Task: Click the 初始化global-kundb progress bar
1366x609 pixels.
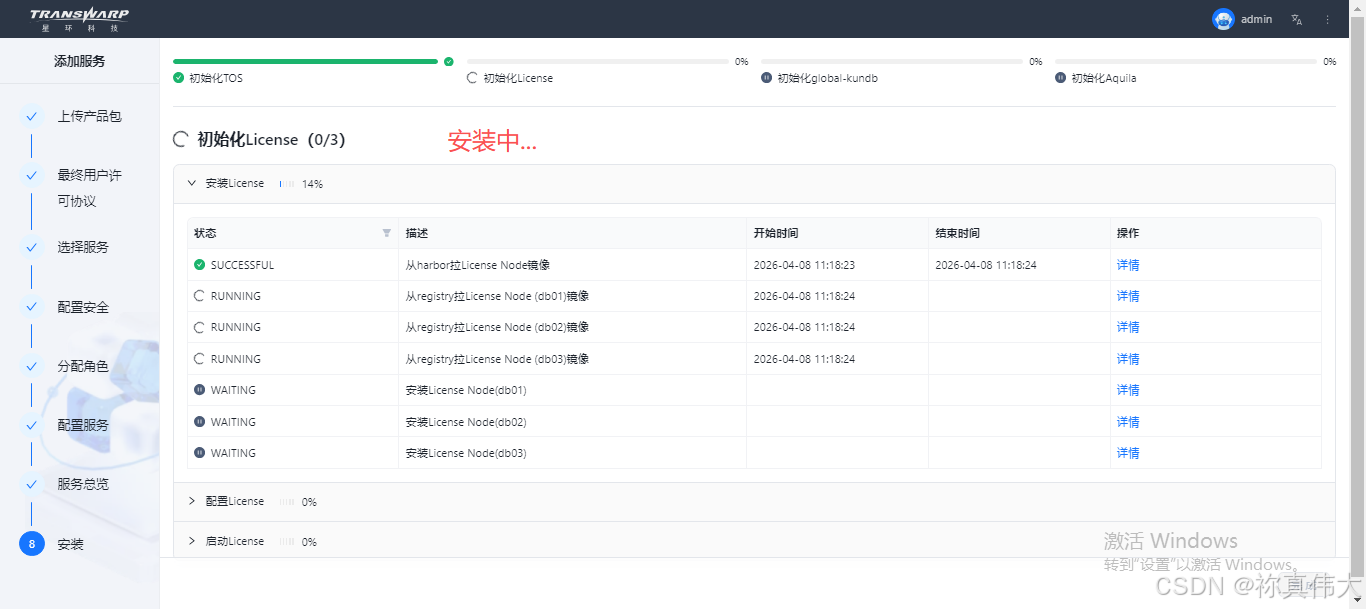Action: click(892, 61)
